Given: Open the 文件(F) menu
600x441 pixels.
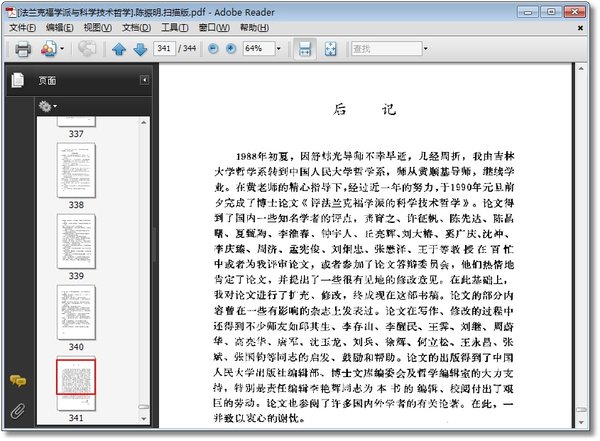Looking at the screenshot, I should coord(23,28).
